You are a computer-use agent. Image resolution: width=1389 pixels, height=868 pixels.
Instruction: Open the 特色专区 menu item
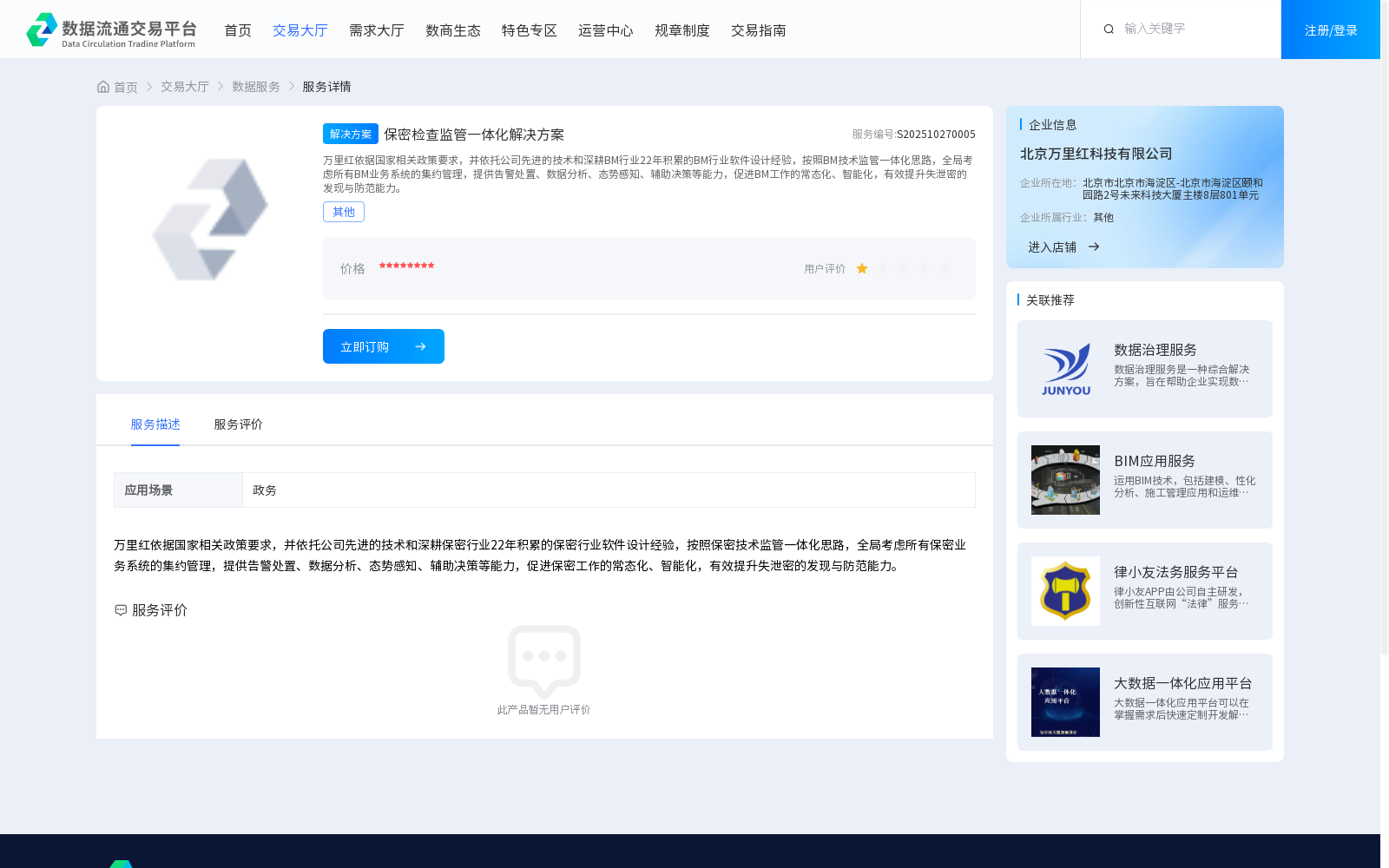[x=530, y=30]
